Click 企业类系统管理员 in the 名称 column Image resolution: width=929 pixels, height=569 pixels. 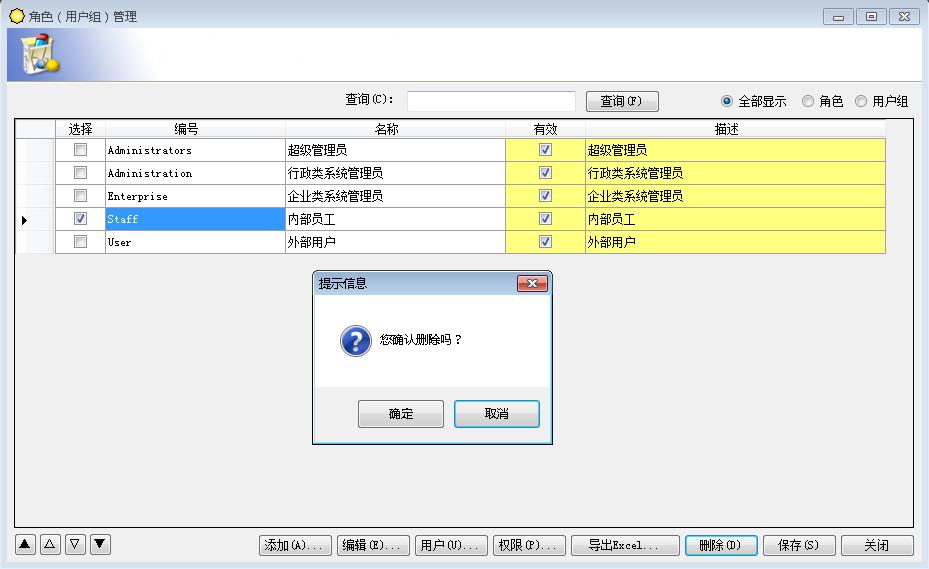(395, 196)
